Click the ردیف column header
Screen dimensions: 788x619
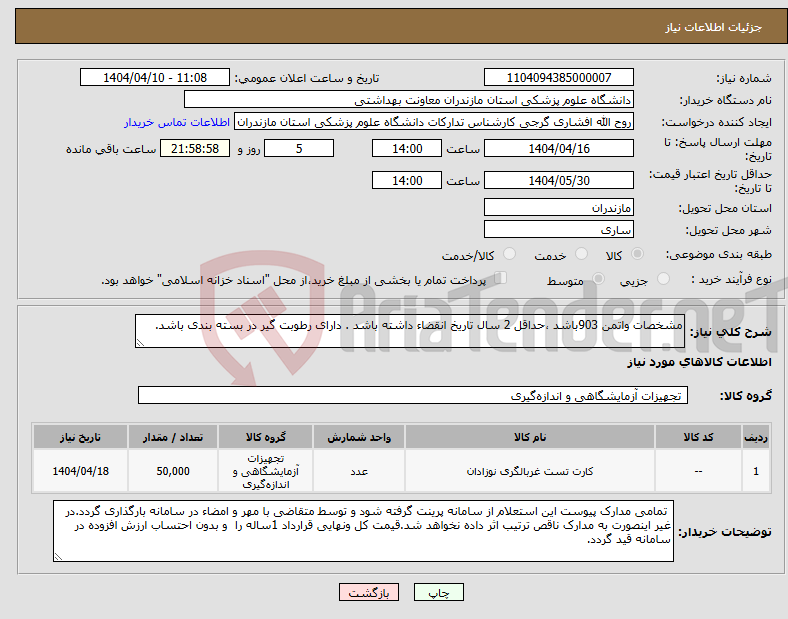(756, 437)
